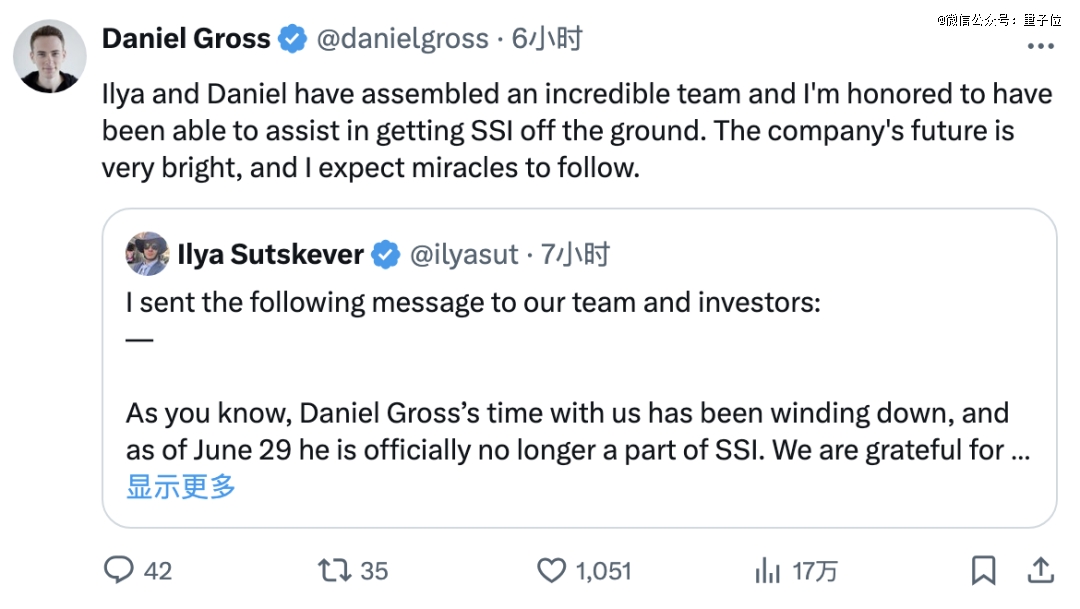Bookmark this tweet
This screenshot has height=609, width=1080.
tap(984, 570)
